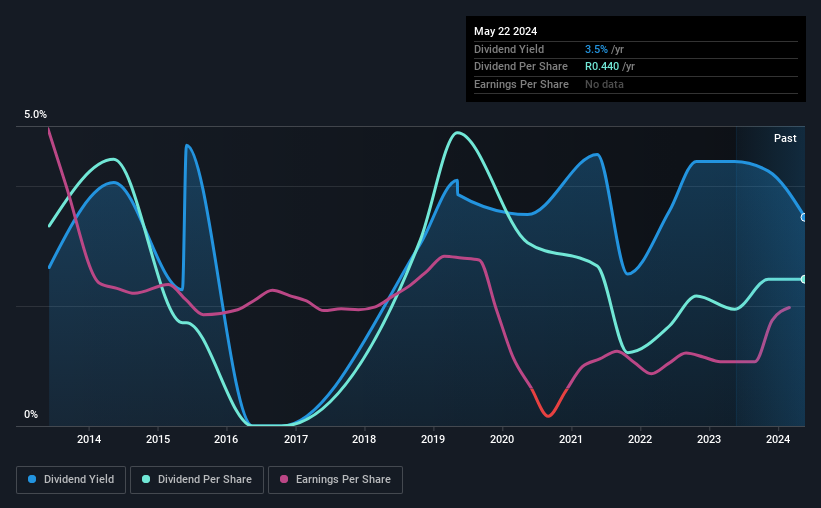Click the 2014 x-axis label
821x508 pixels.
(x=89, y=439)
